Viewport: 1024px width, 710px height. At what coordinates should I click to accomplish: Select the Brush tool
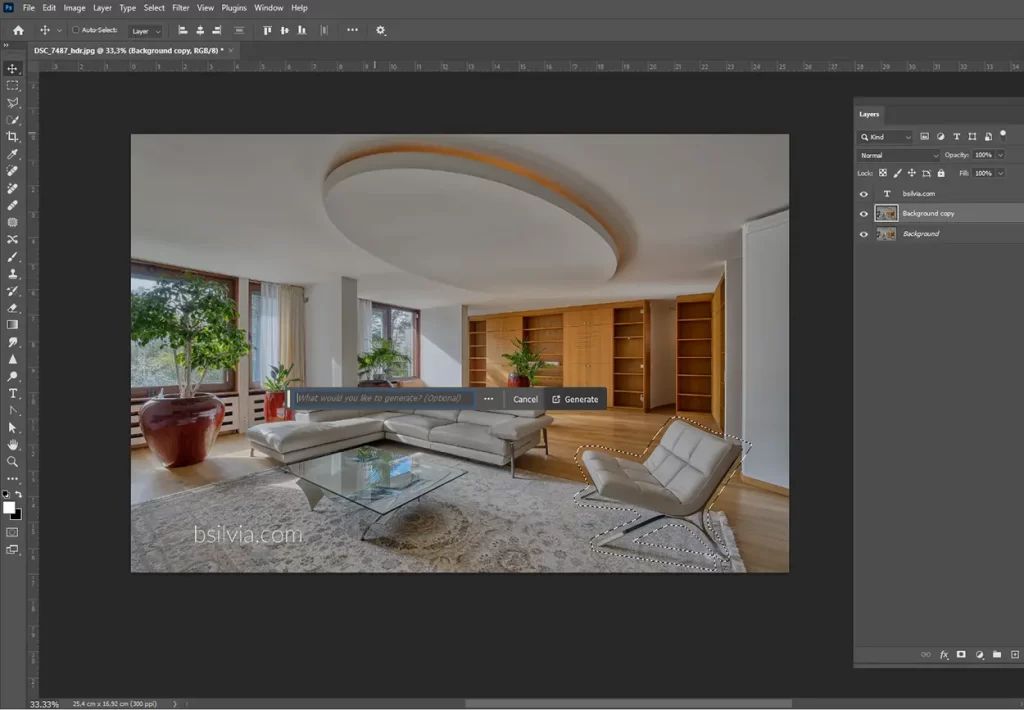[x=12, y=257]
